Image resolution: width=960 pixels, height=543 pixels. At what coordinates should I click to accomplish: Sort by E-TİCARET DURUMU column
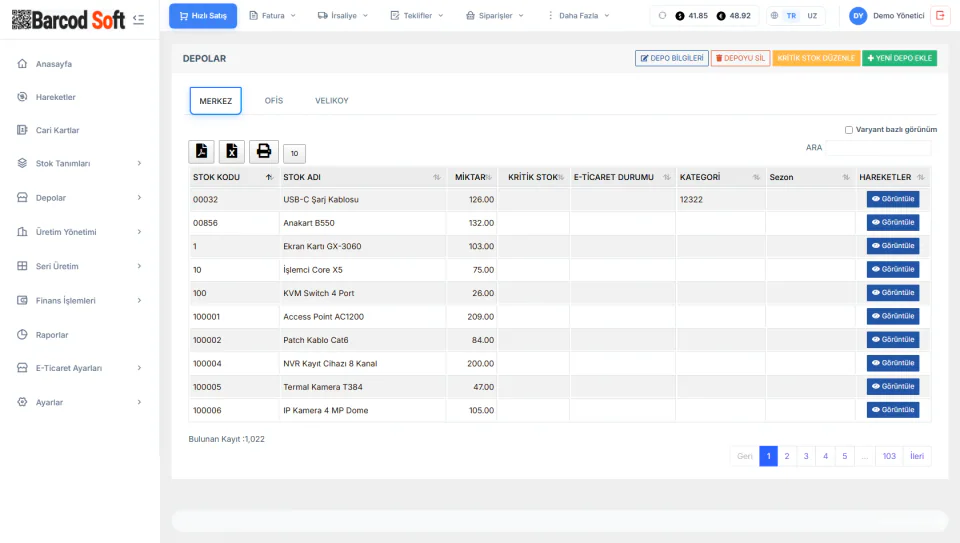[x=622, y=177]
